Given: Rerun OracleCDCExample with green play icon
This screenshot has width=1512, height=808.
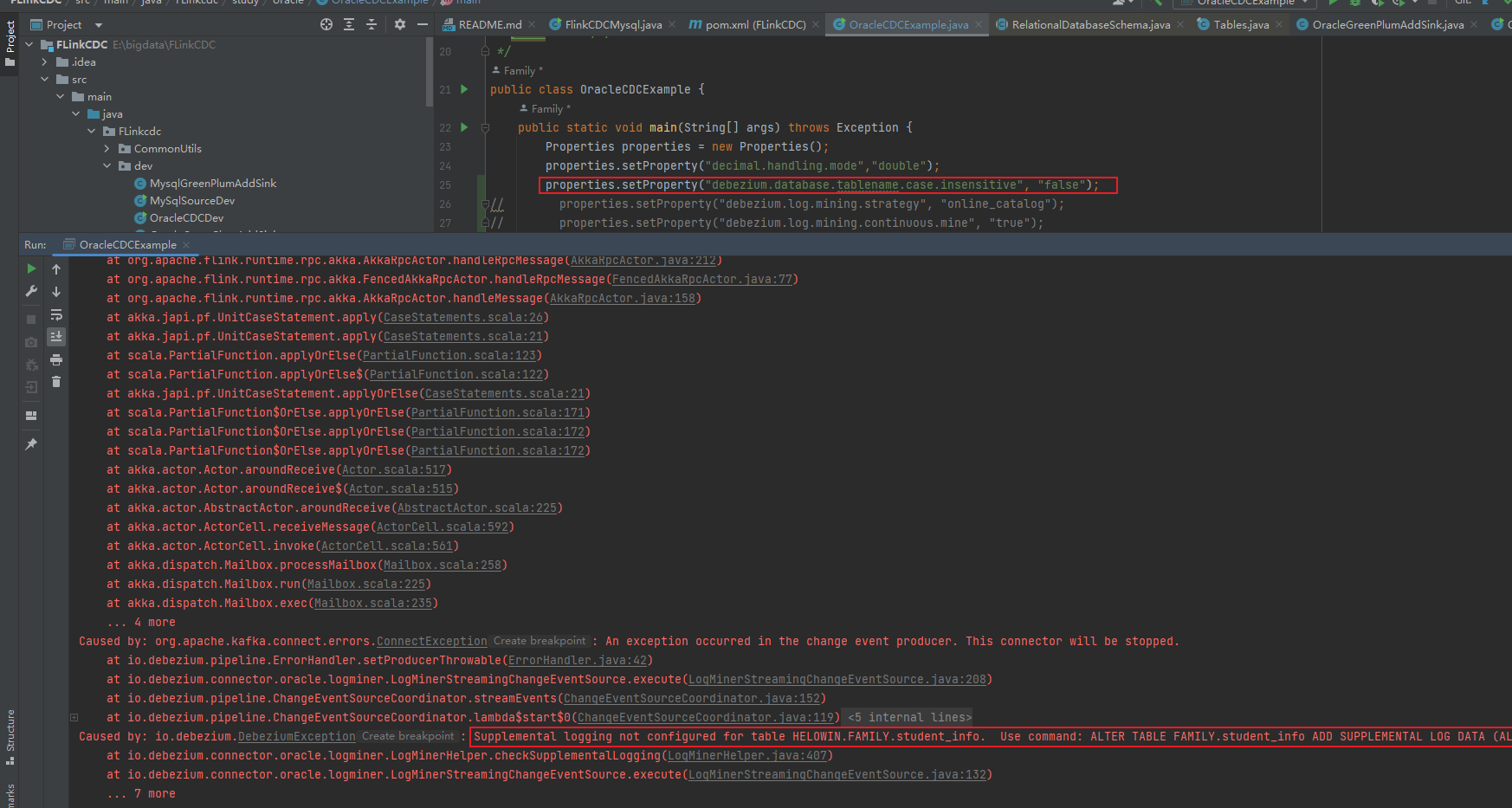Looking at the screenshot, I should (x=31, y=269).
